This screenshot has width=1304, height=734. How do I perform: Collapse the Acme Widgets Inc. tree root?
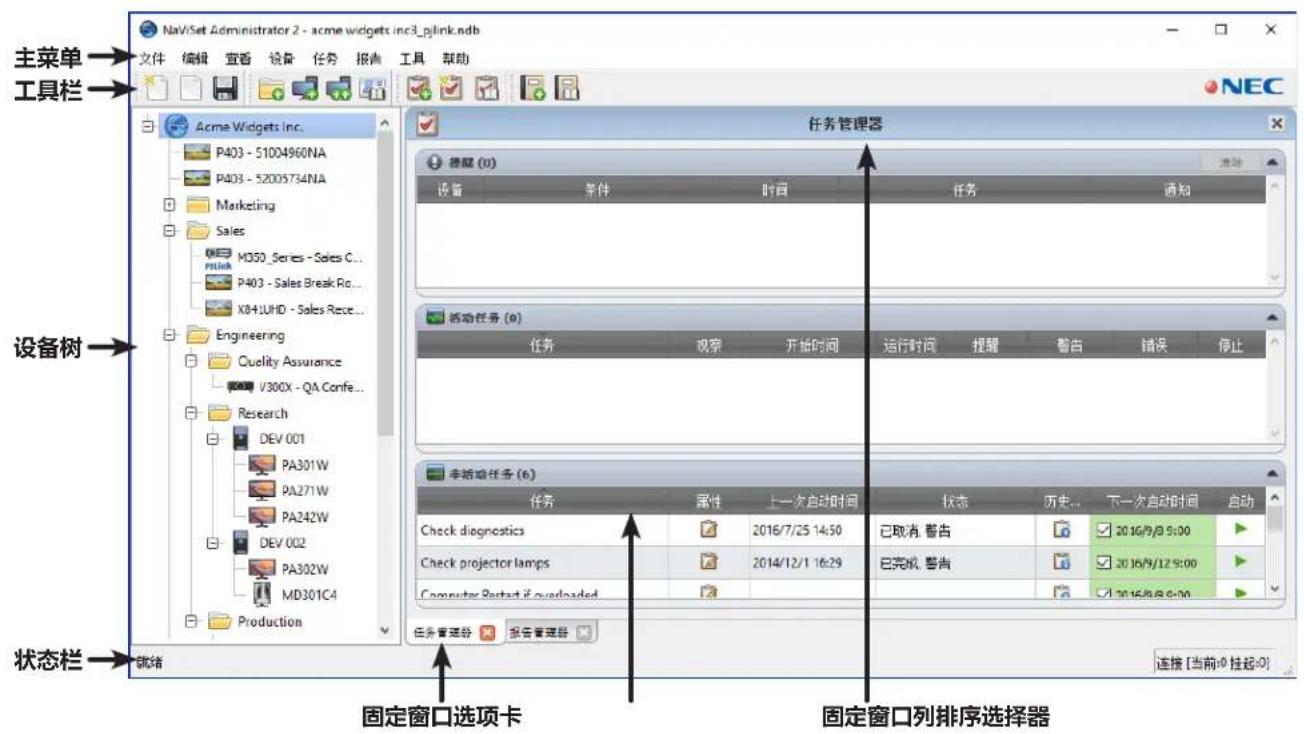click(x=149, y=127)
